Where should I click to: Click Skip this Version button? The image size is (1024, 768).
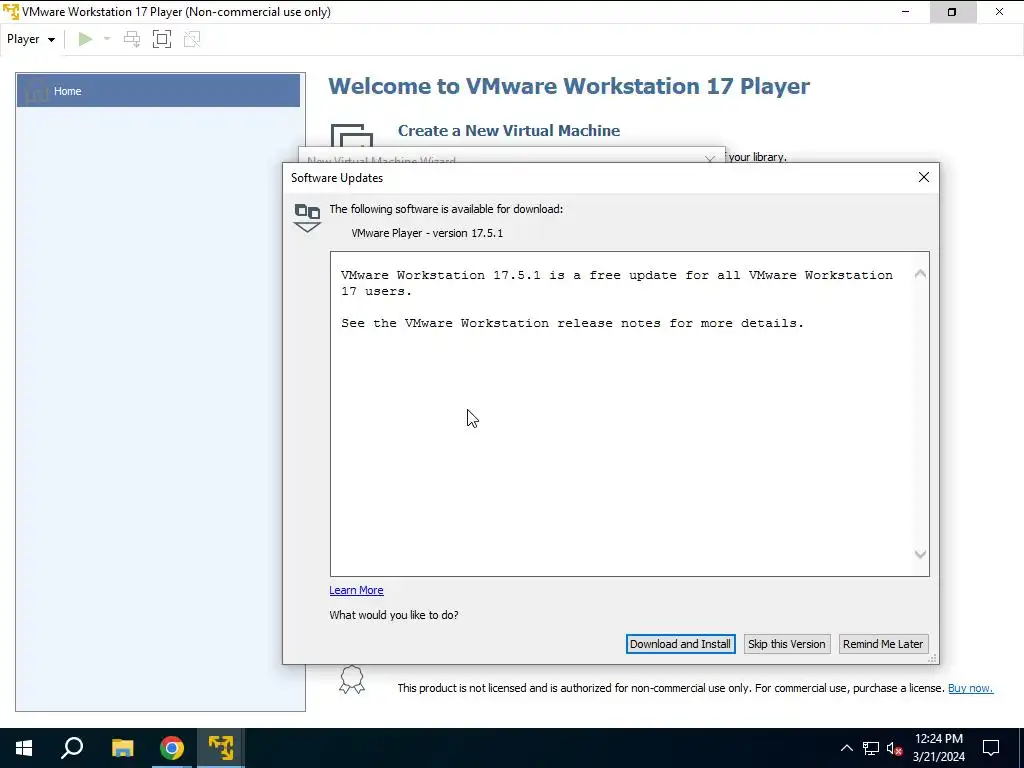(x=787, y=644)
